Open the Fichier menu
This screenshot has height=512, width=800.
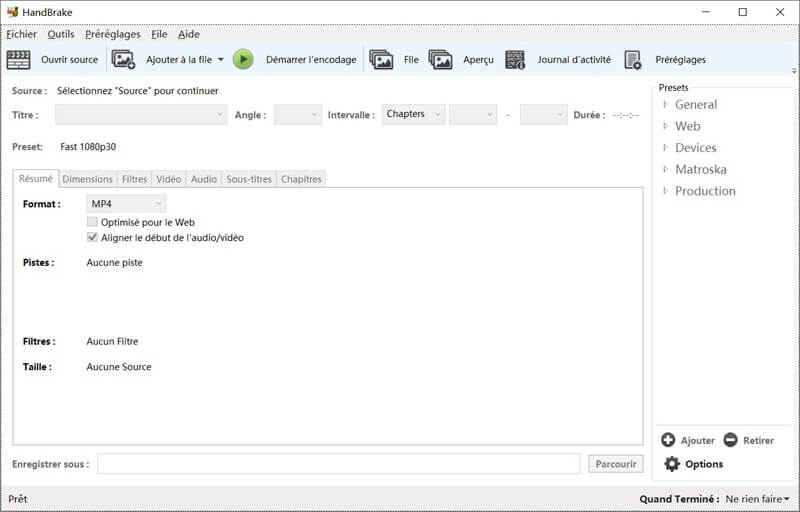tap(21, 34)
